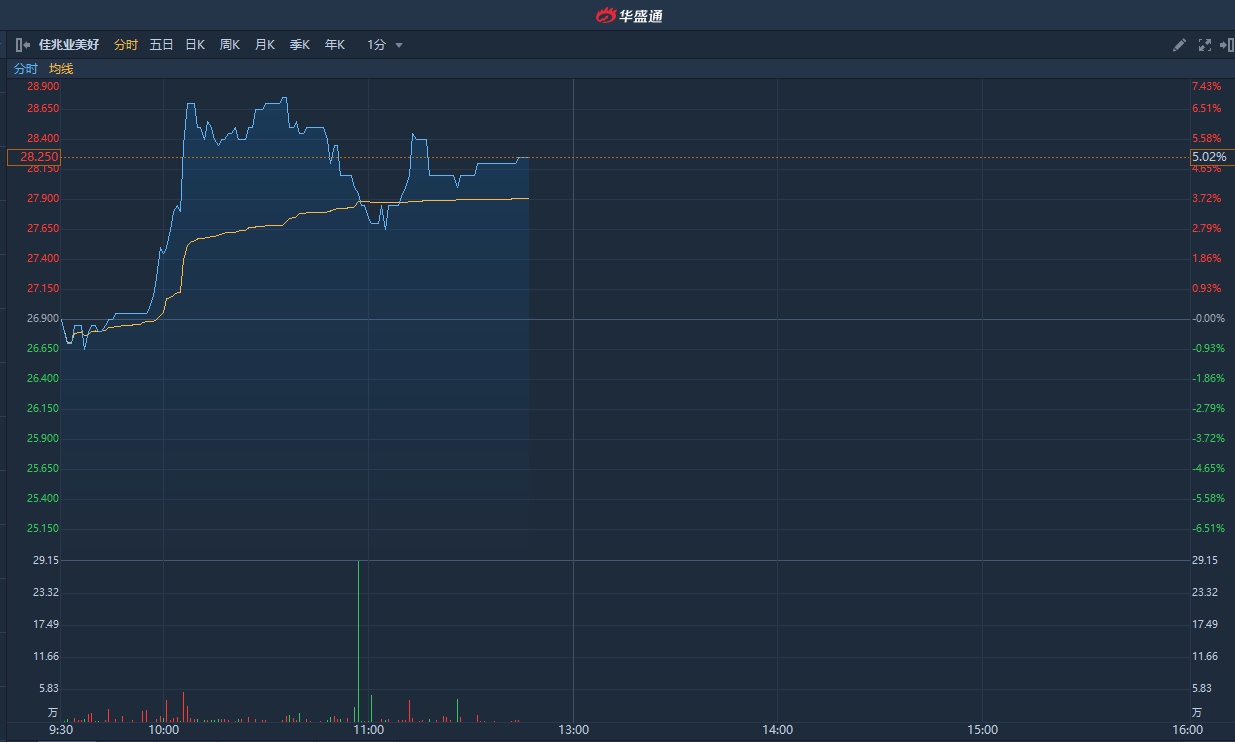Click the 5.02% change label
This screenshot has width=1235, height=742.
pyautogui.click(x=1209, y=157)
